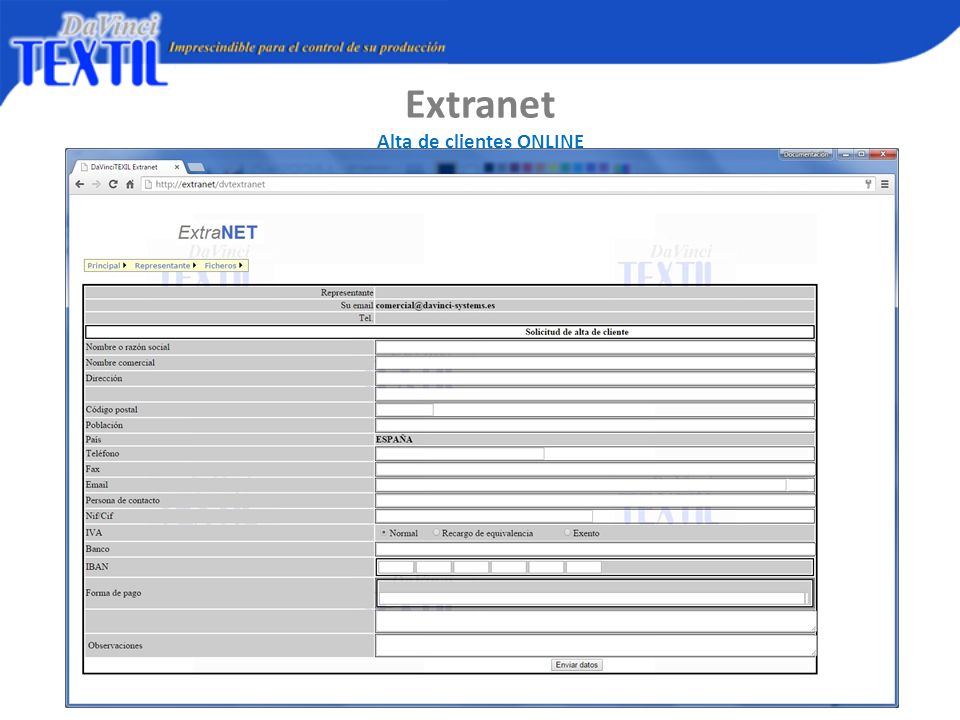Click the Nif/Cif input field
Viewport: 960px width, 720px height.
click(484, 516)
